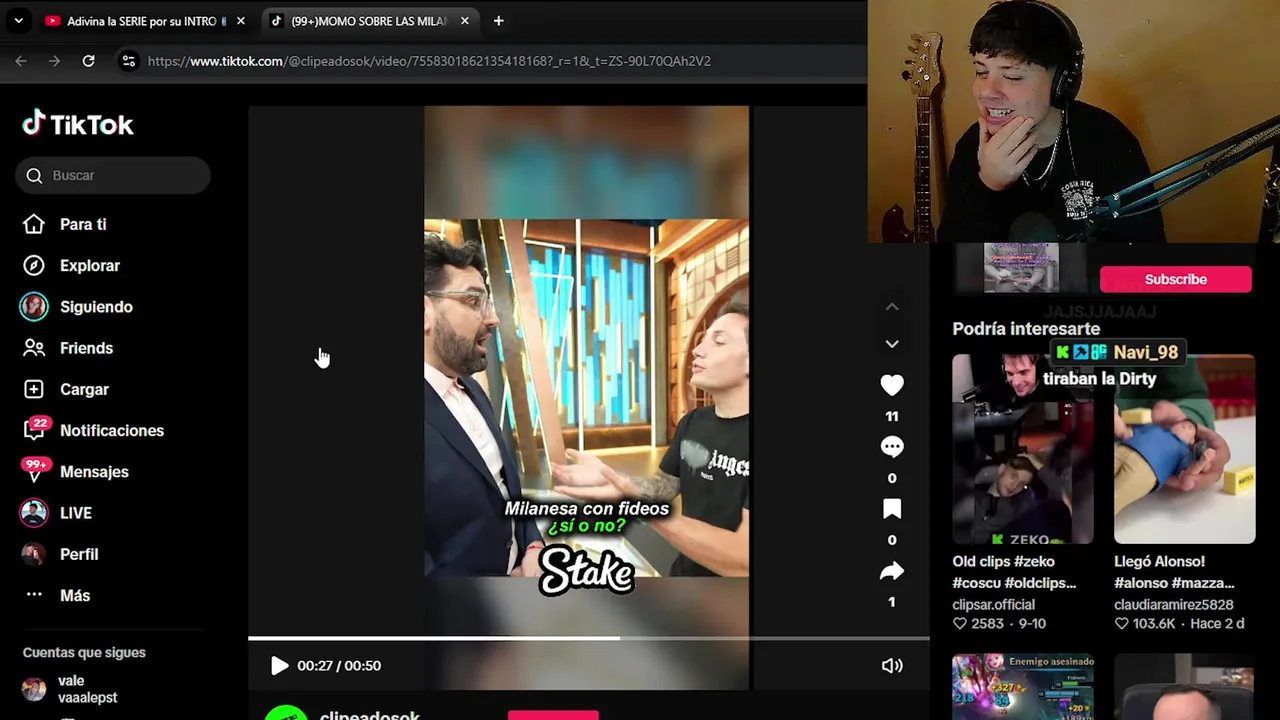View site information icon in address bar
The height and width of the screenshot is (720, 1280).
pos(128,61)
